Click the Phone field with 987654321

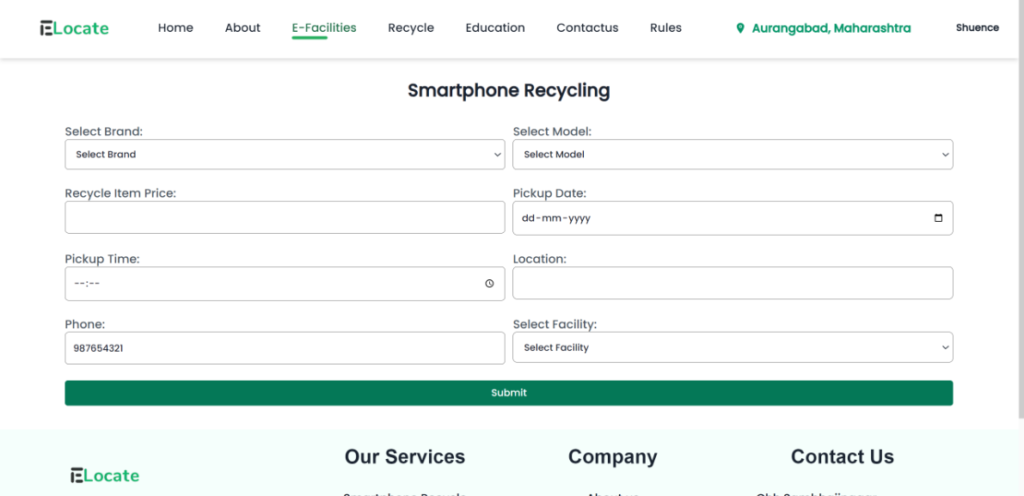[285, 348]
